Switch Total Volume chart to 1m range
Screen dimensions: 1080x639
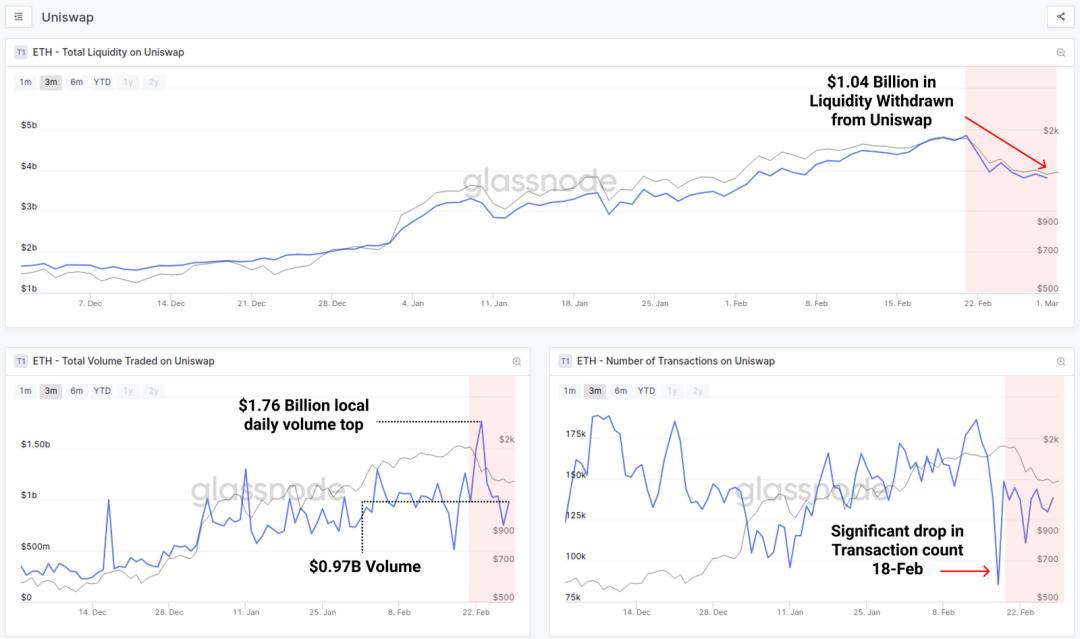coord(26,391)
